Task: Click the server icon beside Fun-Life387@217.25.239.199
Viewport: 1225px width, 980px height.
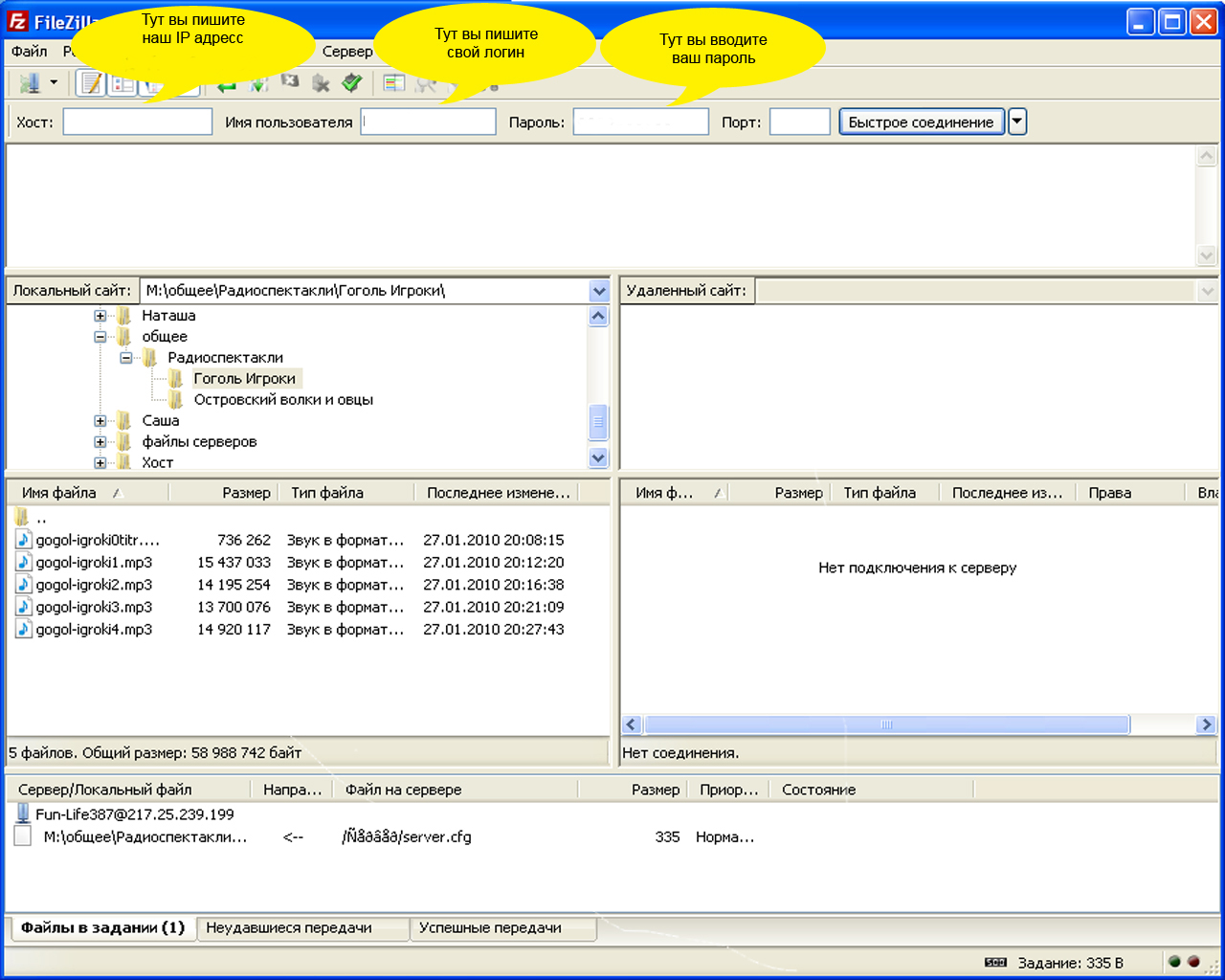Action: point(23,814)
